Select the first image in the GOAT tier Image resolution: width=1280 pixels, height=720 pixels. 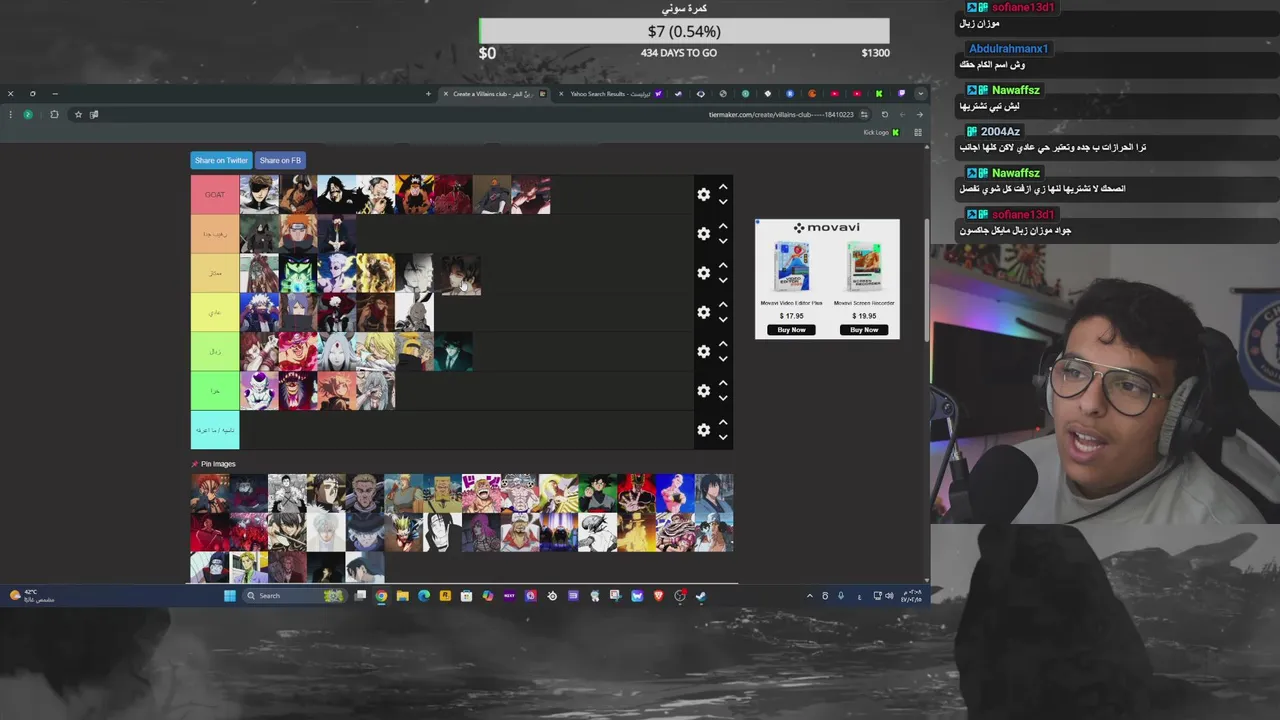(x=259, y=195)
